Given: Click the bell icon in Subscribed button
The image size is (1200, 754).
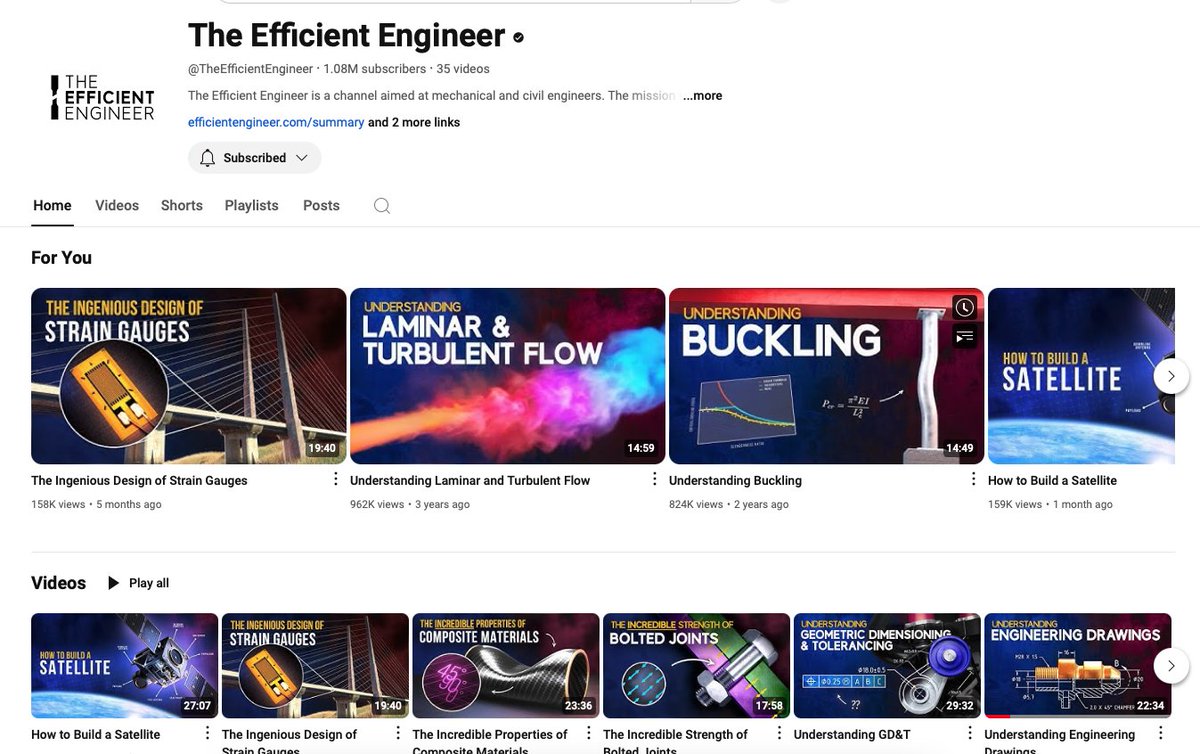Looking at the screenshot, I should click(x=207, y=158).
